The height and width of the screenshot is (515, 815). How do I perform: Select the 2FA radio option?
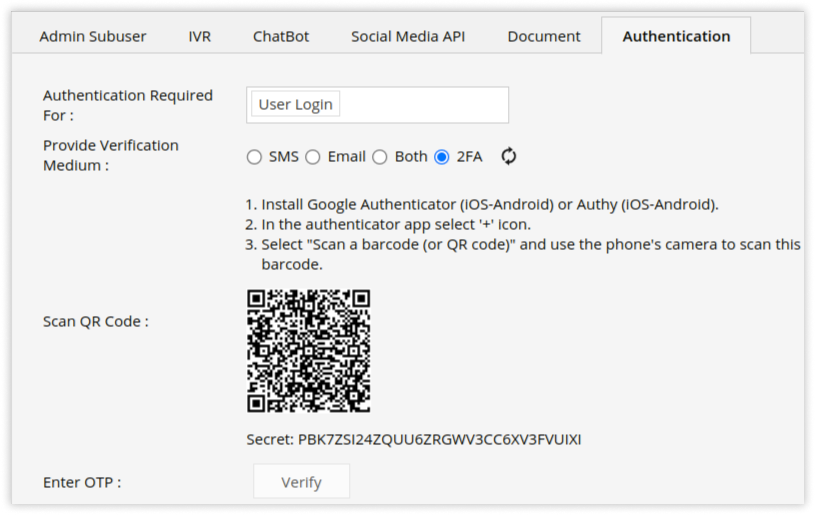click(x=442, y=157)
